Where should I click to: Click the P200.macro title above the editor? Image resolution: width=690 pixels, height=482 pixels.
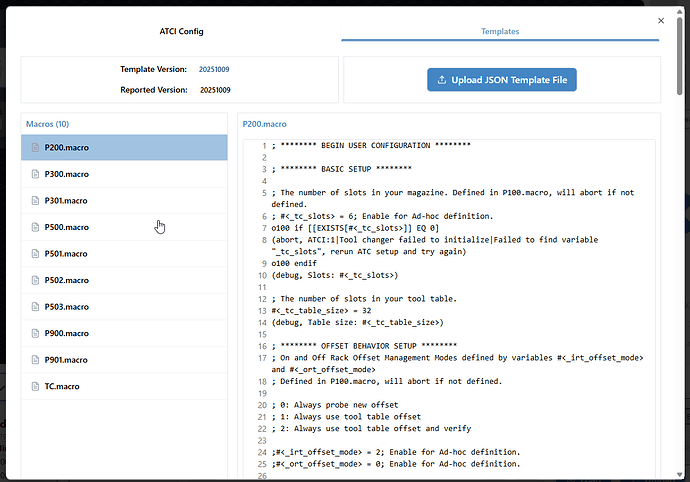coord(264,124)
